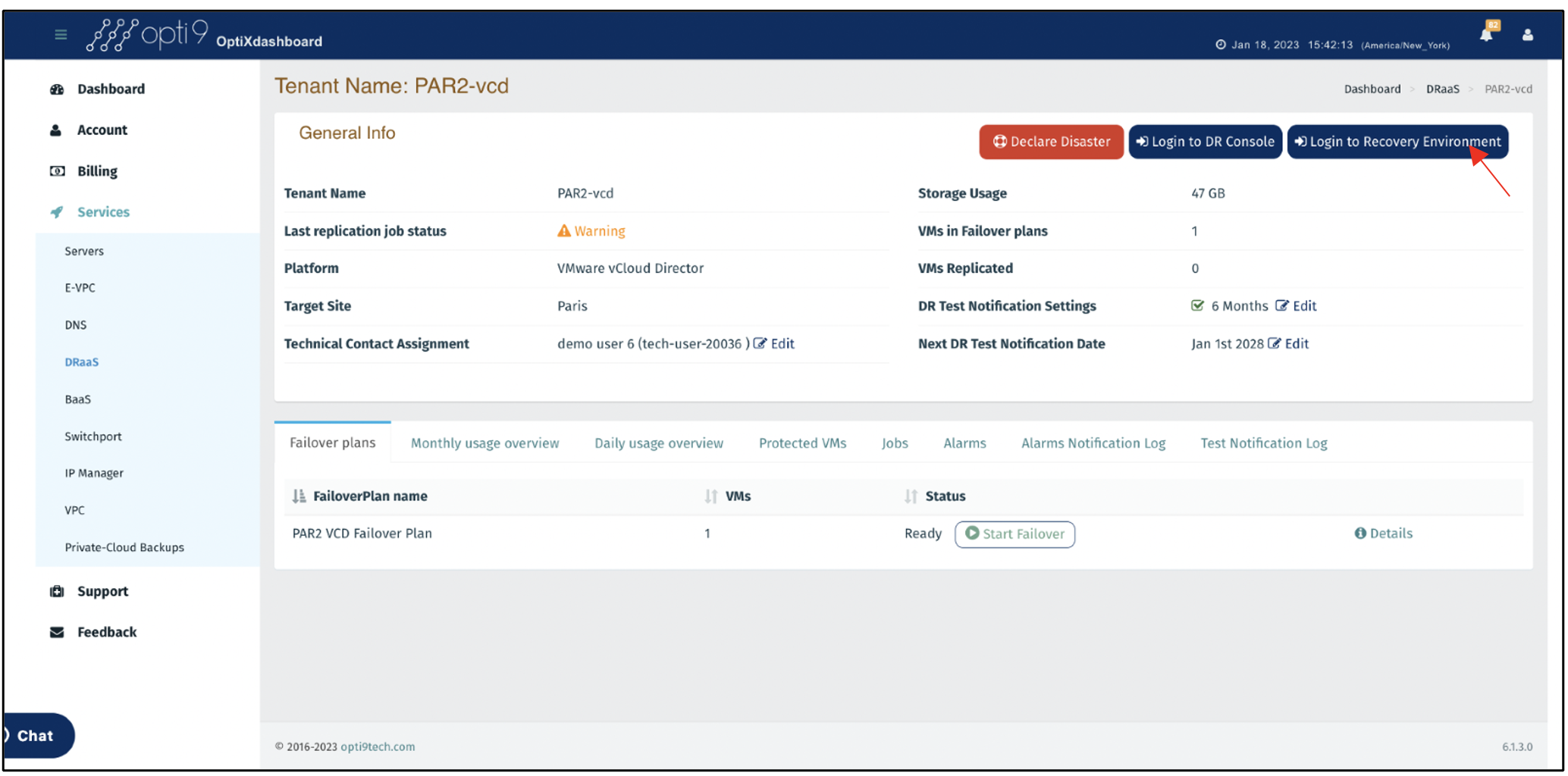Image resolution: width=1568 pixels, height=776 pixels.
Task: Click the Declare Disaster button
Action: [x=1051, y=142]
